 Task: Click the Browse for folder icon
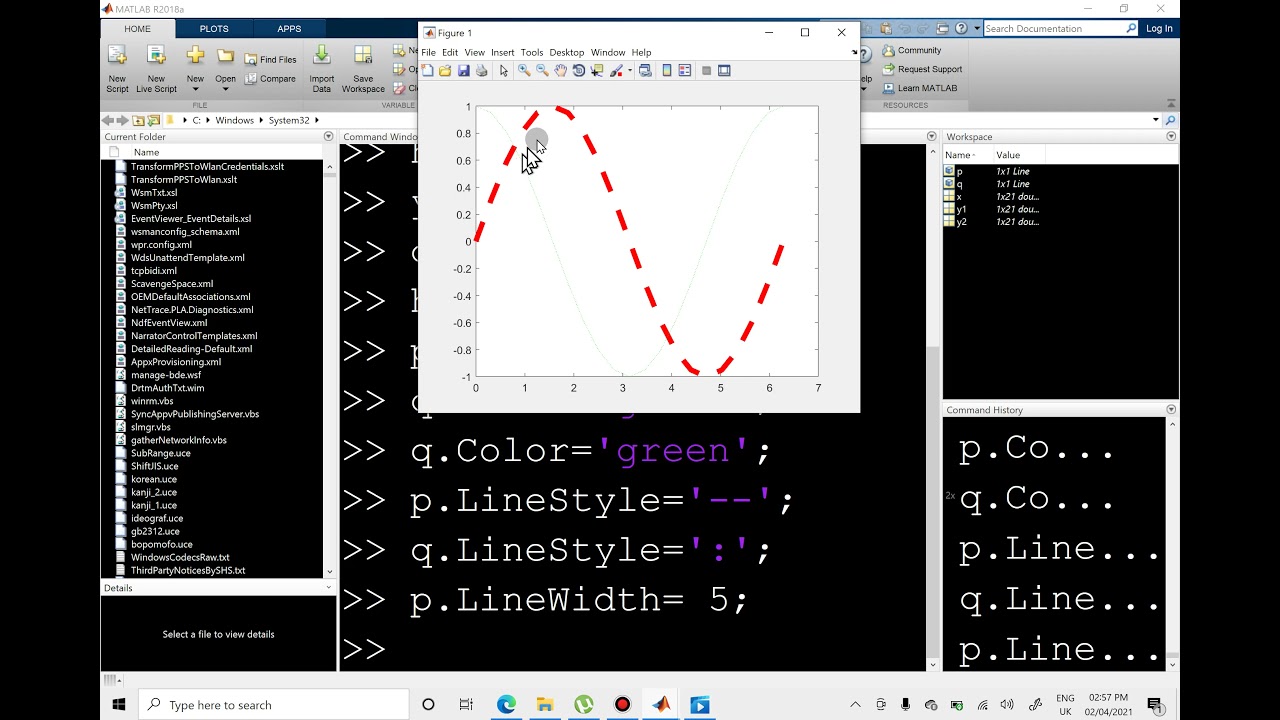[154, 120]
